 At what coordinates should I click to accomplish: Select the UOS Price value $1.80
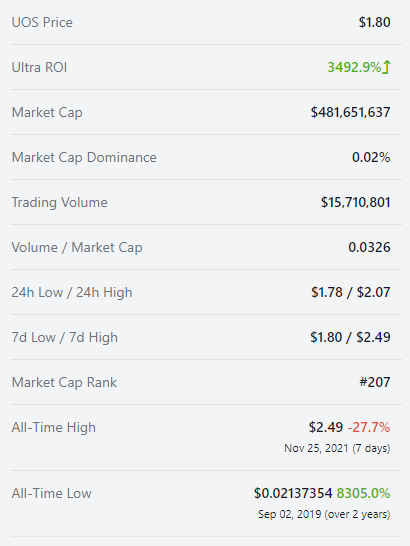tap(374, 22)
